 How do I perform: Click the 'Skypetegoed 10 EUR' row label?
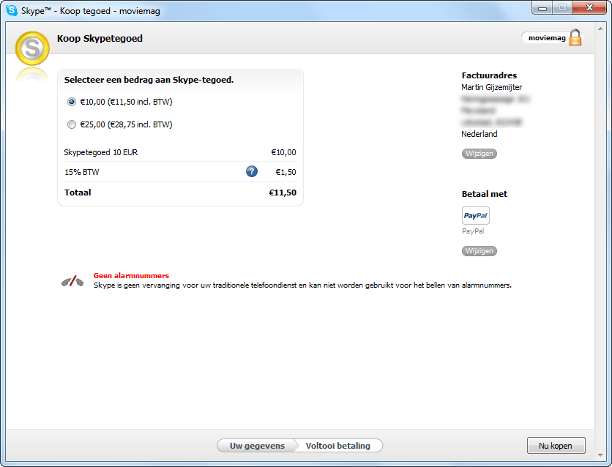[101, 152]
